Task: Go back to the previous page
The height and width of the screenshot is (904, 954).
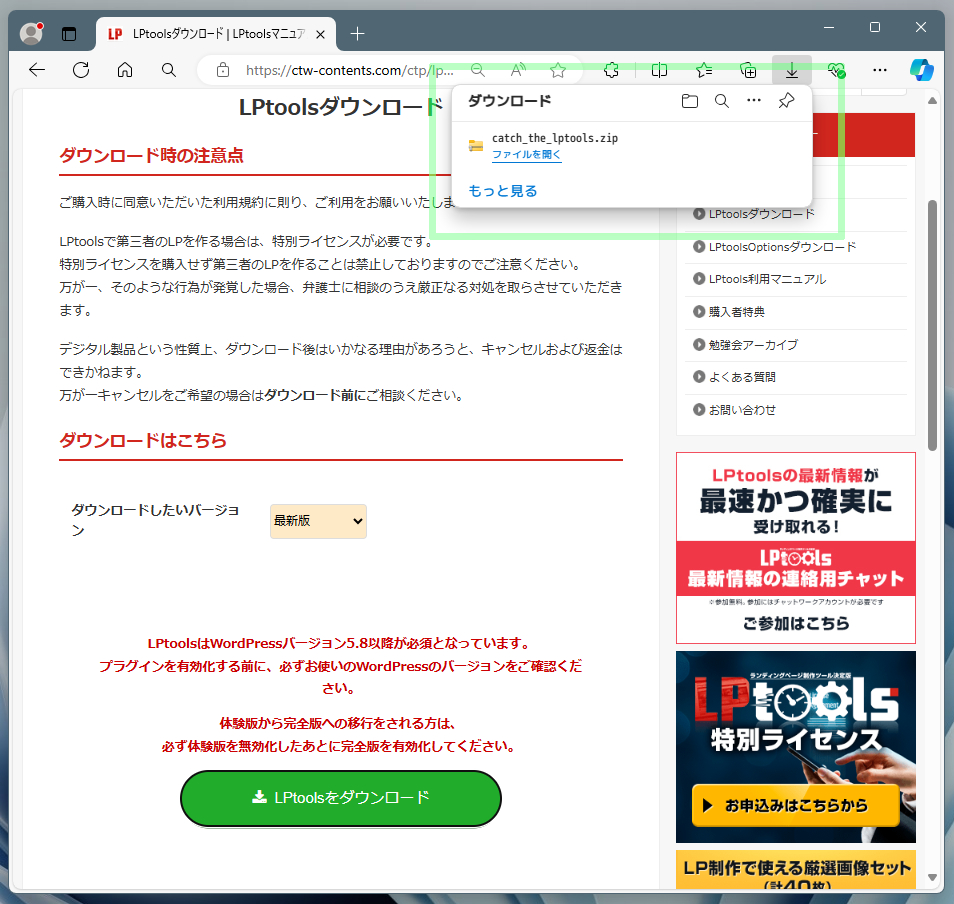Action: click(x=37, y=70)
